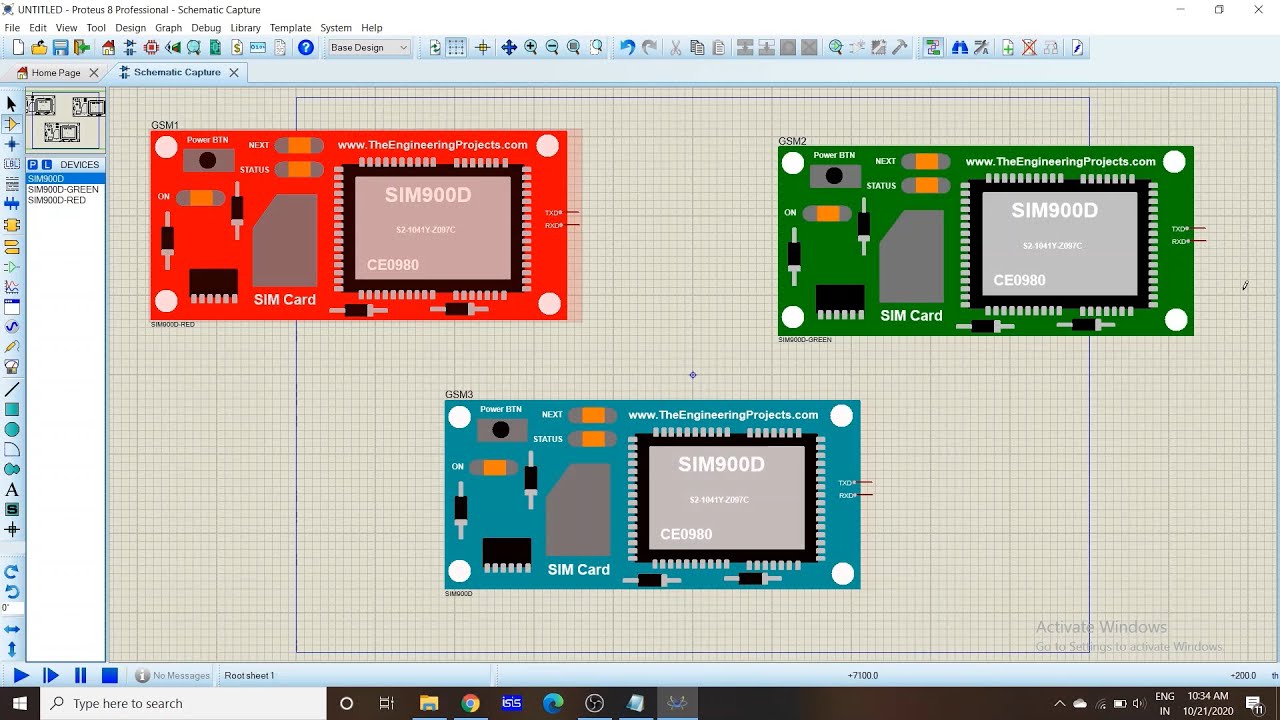Zoom in using the magnifier plus icon
Screen dimensions: 1280x720
pyautogui.click(x=531, y=48)
